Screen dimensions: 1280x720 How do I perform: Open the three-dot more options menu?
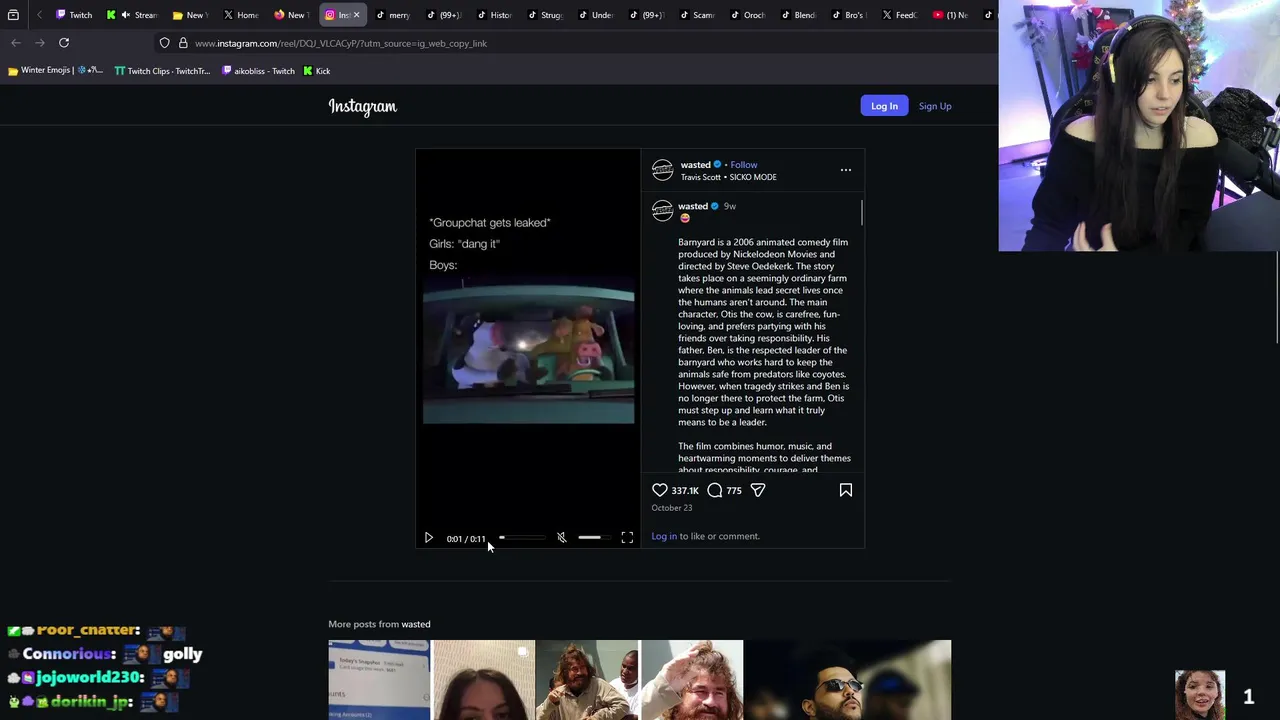tap(846, 170)
